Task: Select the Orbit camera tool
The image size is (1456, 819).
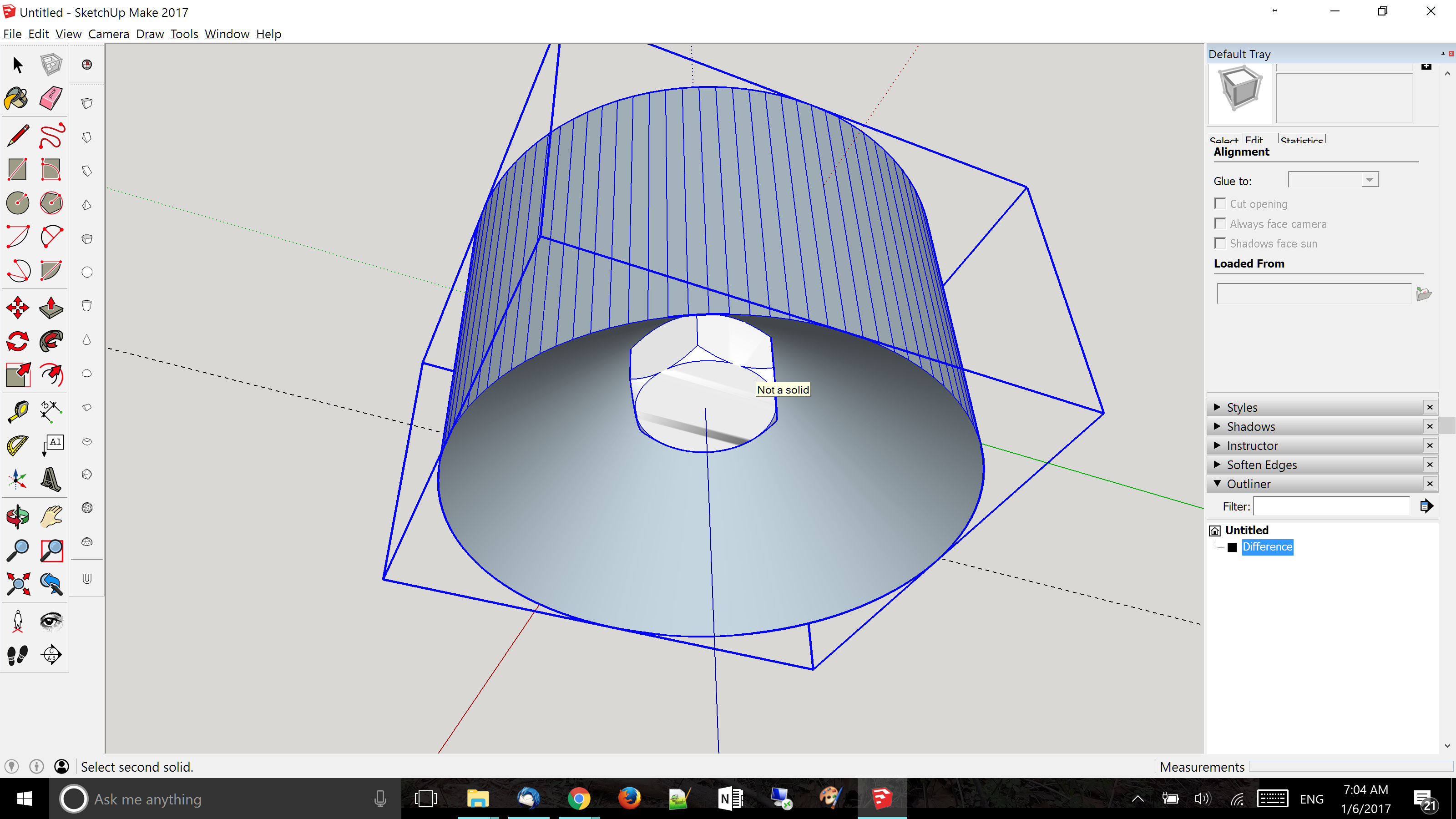Action: tap(17, 516)
